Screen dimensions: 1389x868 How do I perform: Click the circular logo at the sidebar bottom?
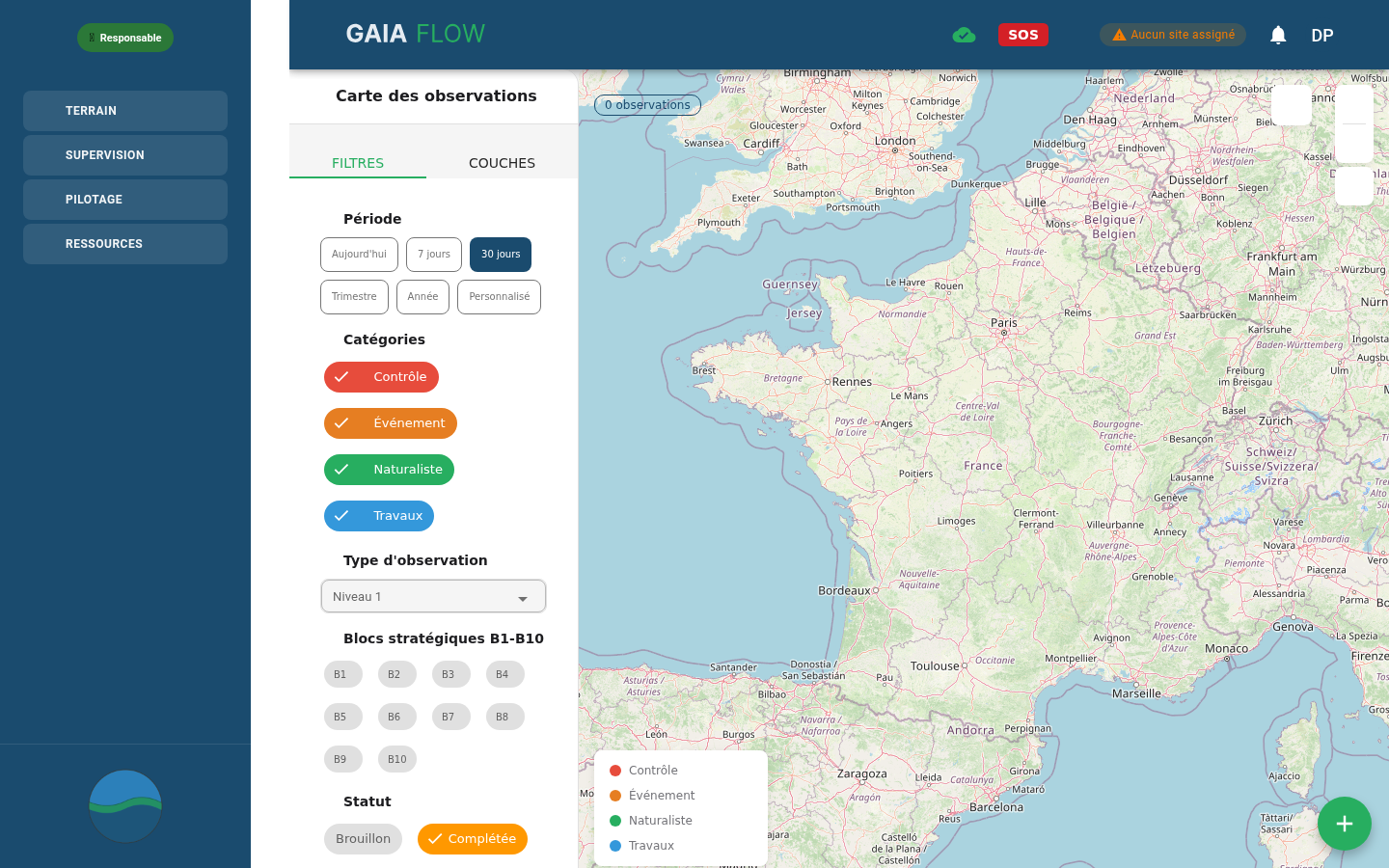125,805
